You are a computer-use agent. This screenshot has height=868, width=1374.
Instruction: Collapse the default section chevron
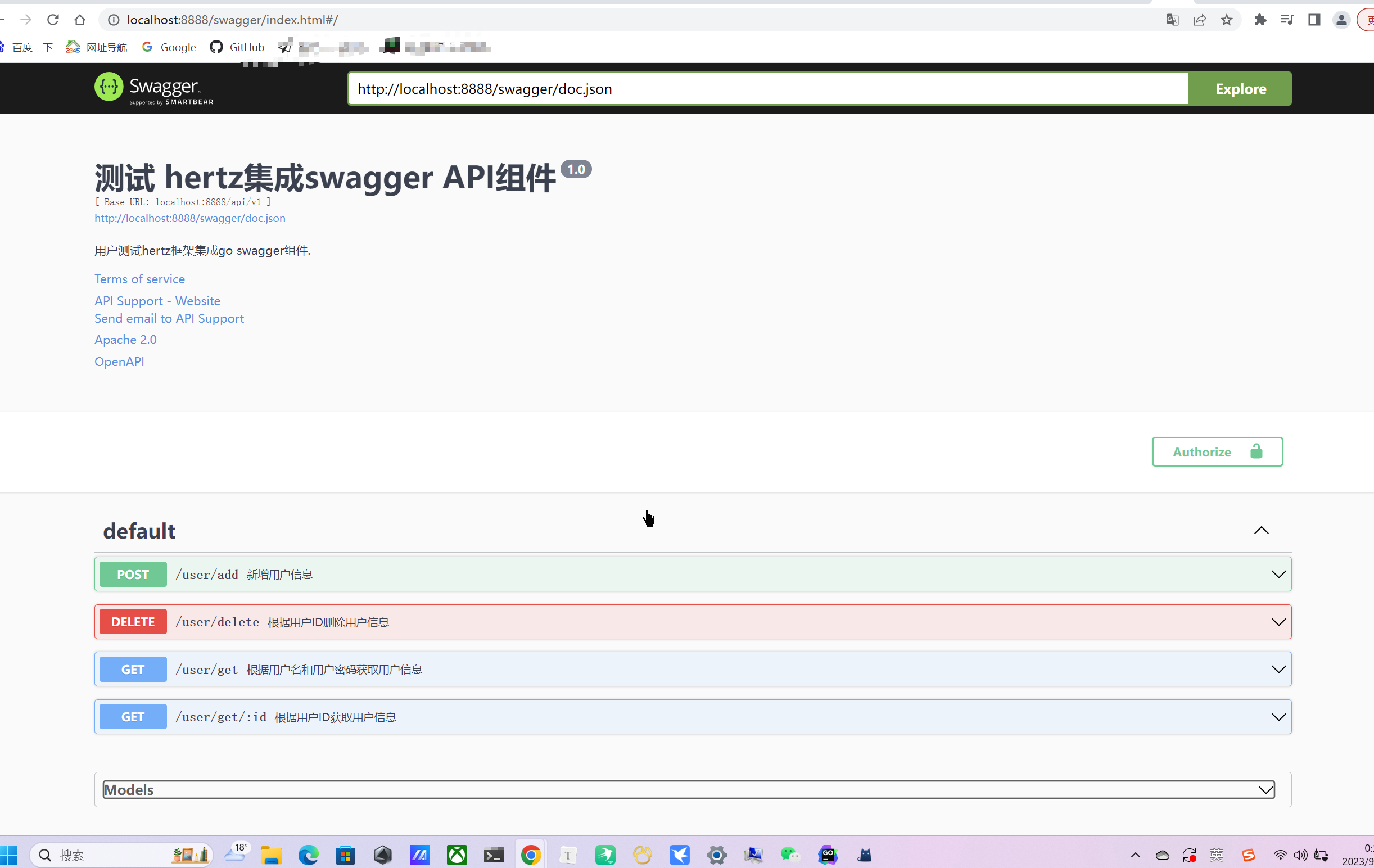pos(1261,531)
